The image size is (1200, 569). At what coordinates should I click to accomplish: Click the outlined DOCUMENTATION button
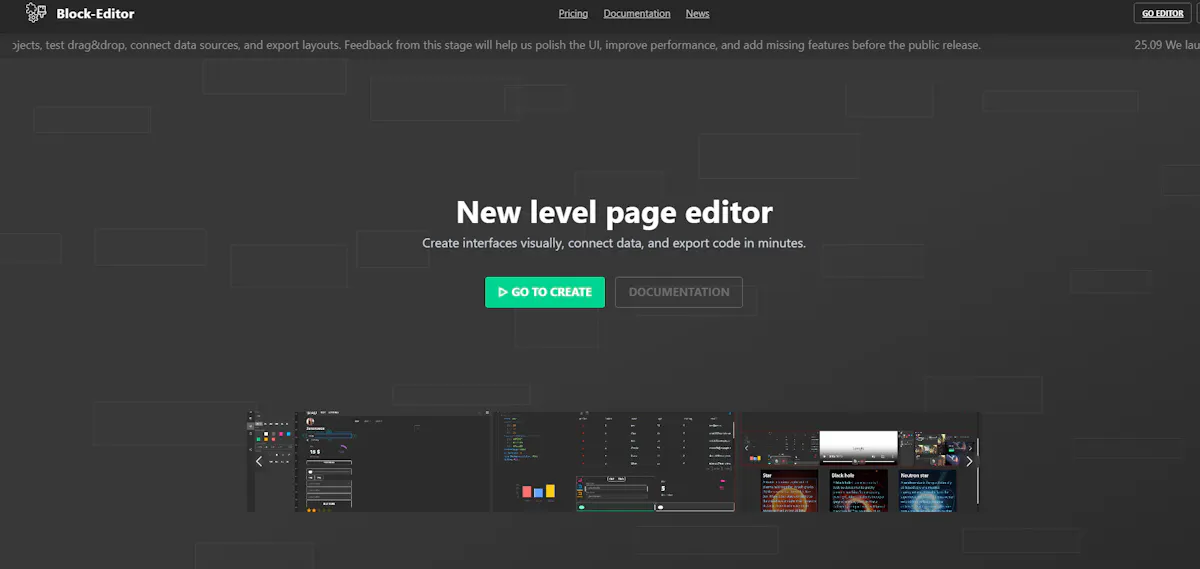pos(679,292)
